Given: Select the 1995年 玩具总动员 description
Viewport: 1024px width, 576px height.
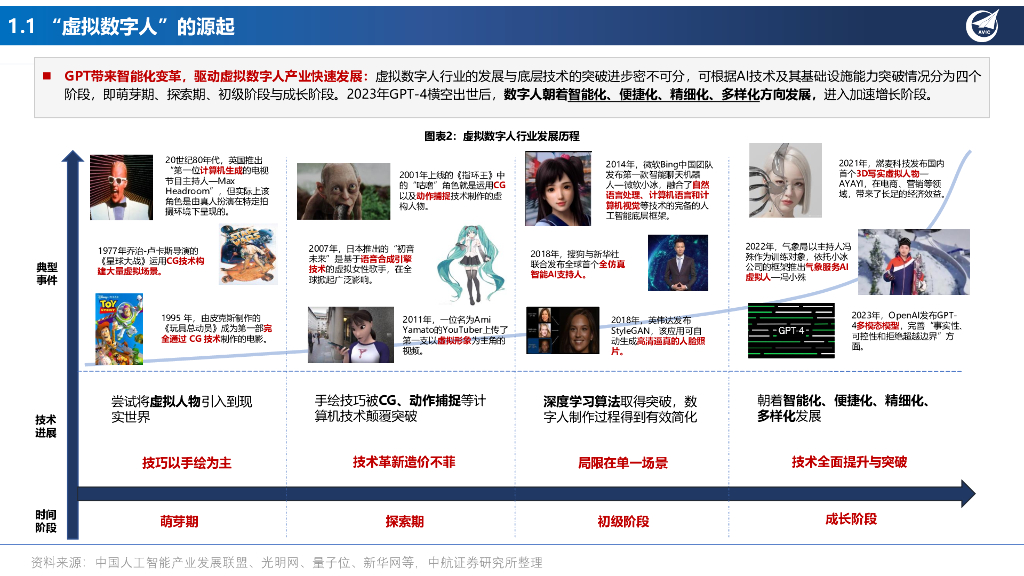Looking at the screenshot, I should [x=217, y=328].
